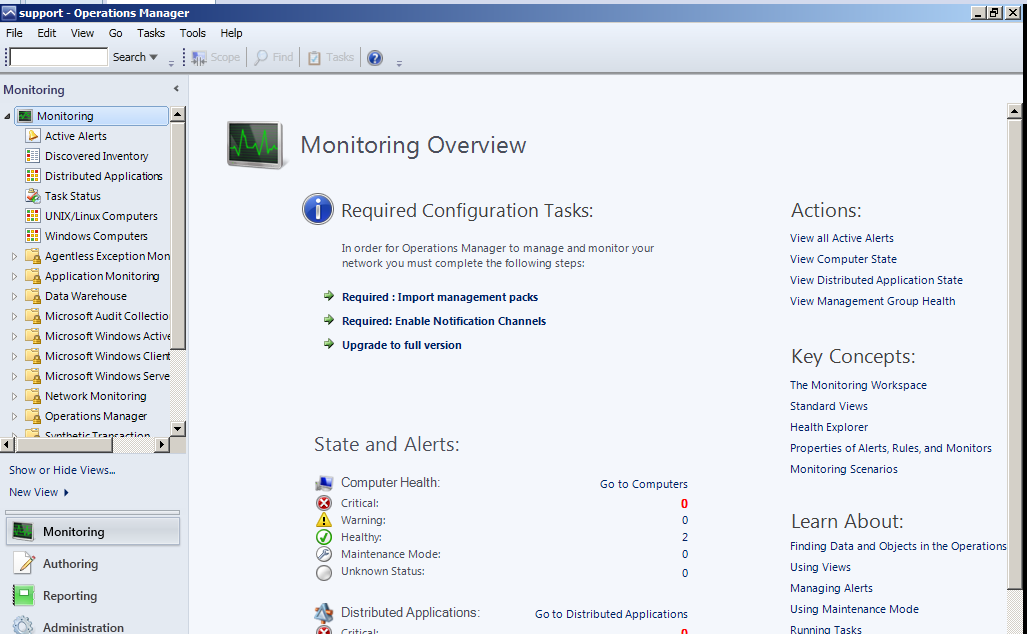
Task: Open the New View submenu arrow
Action: tap(66, 493)
